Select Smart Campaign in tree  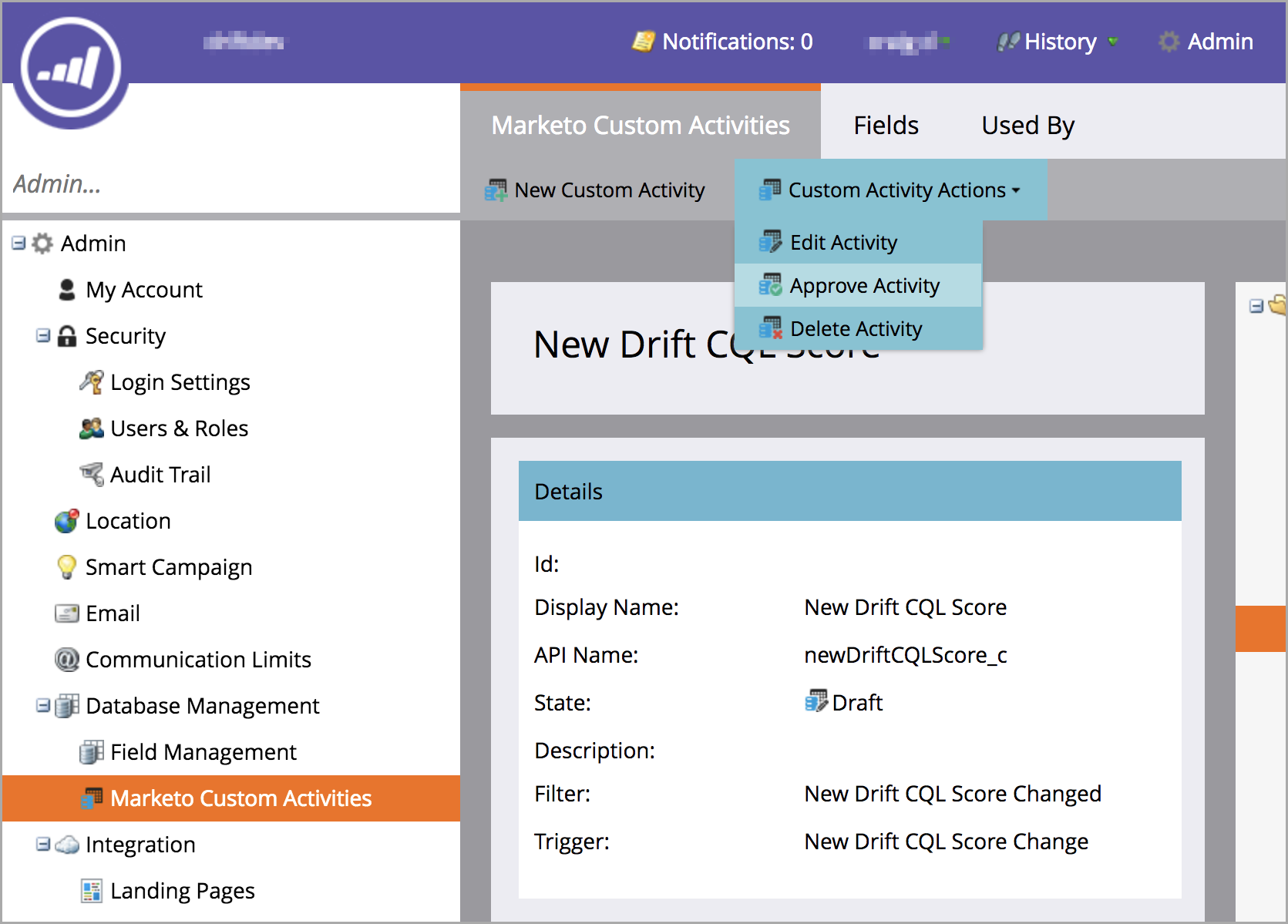coord(169,567)
